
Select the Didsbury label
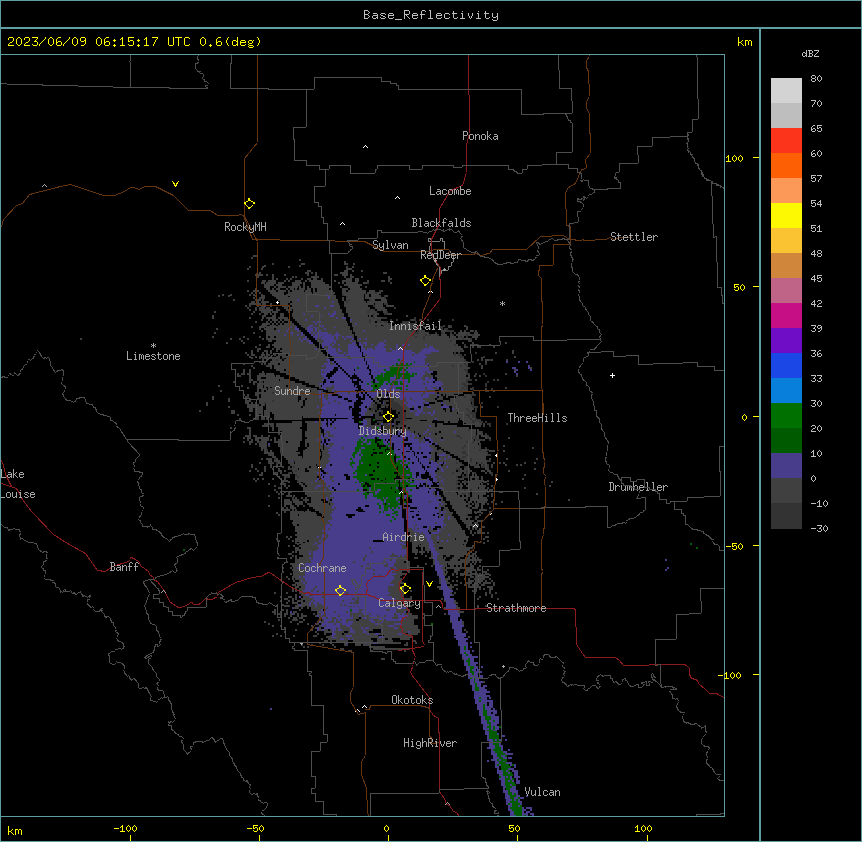click(x=383, y=431)
